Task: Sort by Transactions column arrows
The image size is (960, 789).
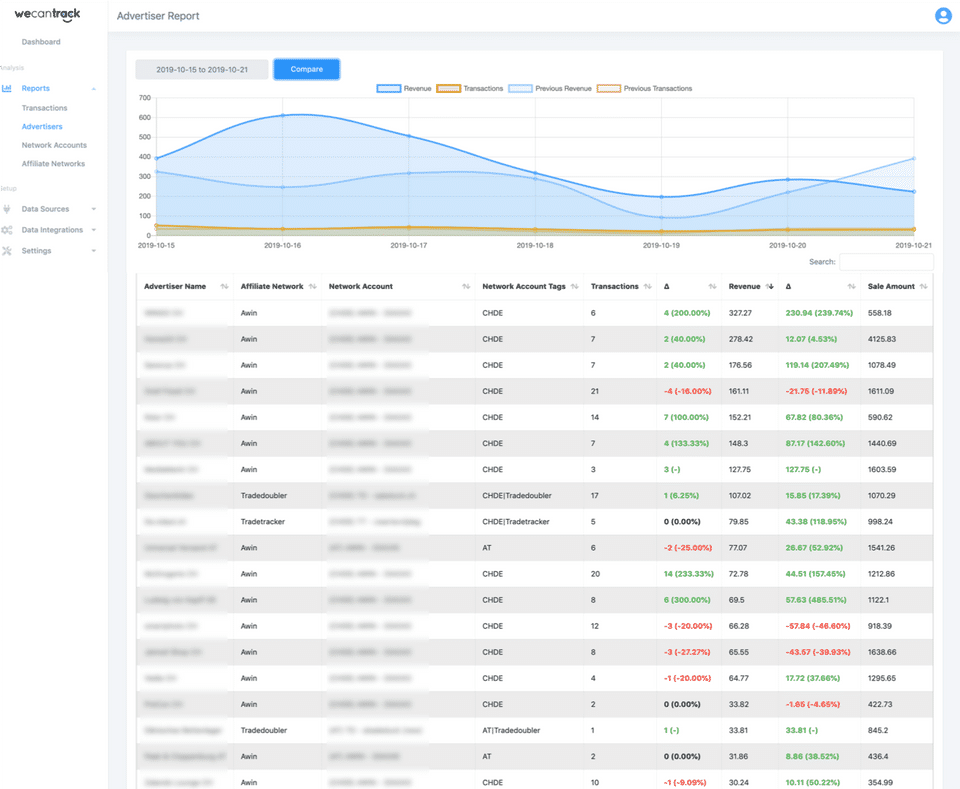Action: click(x=647, y=286)
